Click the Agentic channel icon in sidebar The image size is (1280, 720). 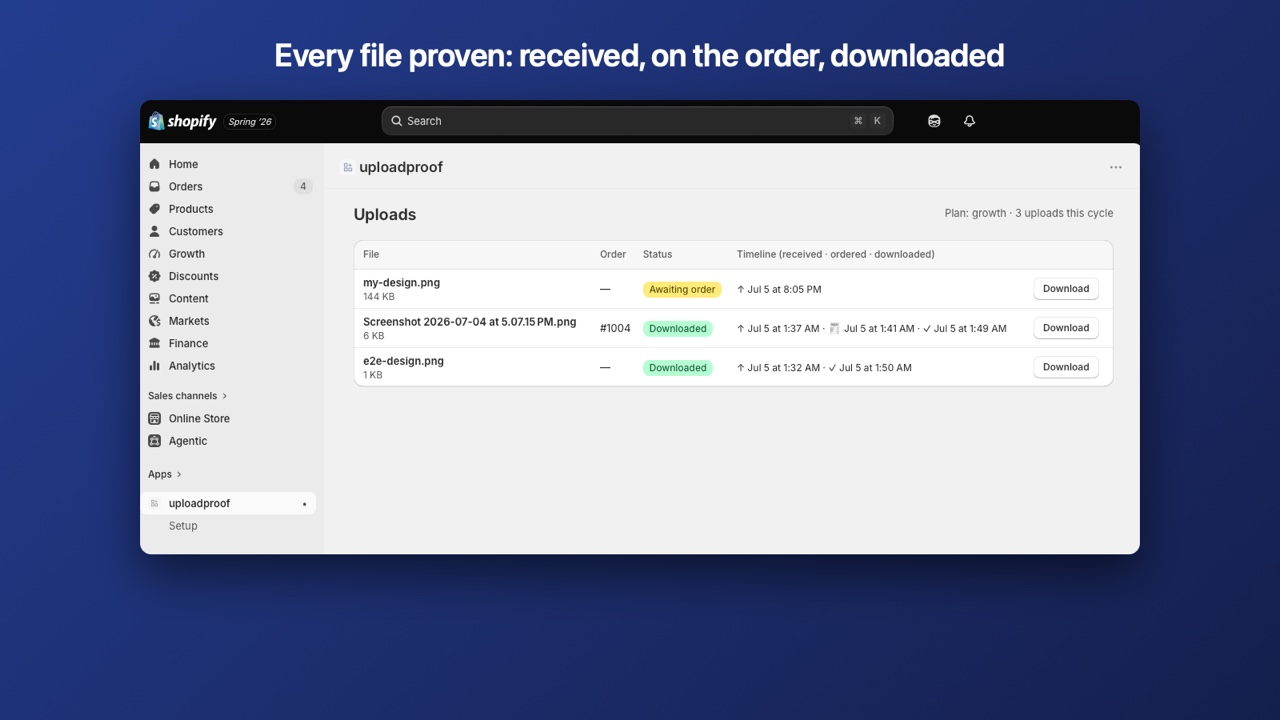[x=154, y=441]
